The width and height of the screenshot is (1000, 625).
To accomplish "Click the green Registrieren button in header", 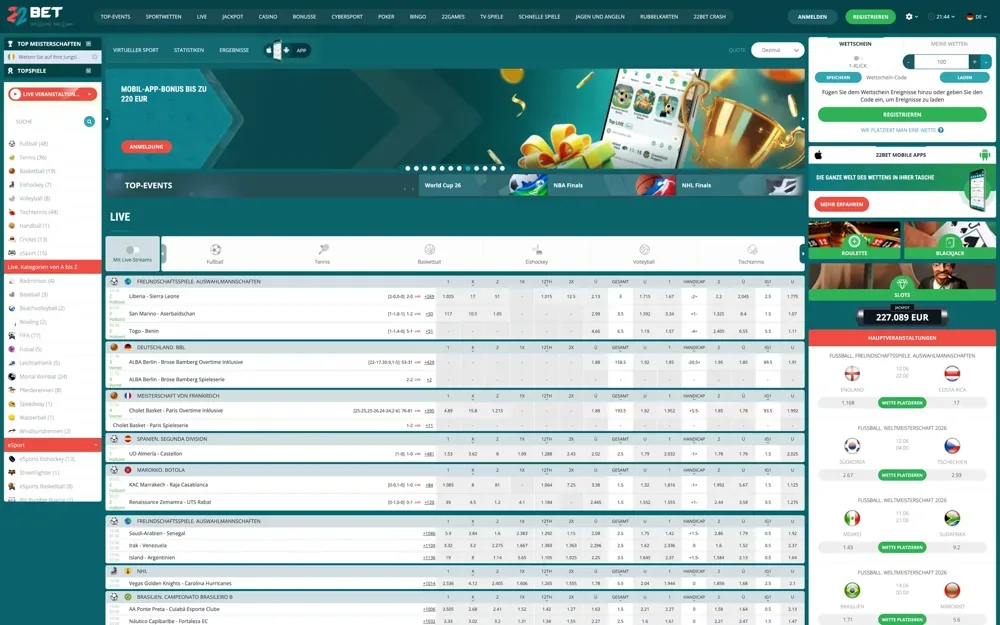I will point(871,17).
